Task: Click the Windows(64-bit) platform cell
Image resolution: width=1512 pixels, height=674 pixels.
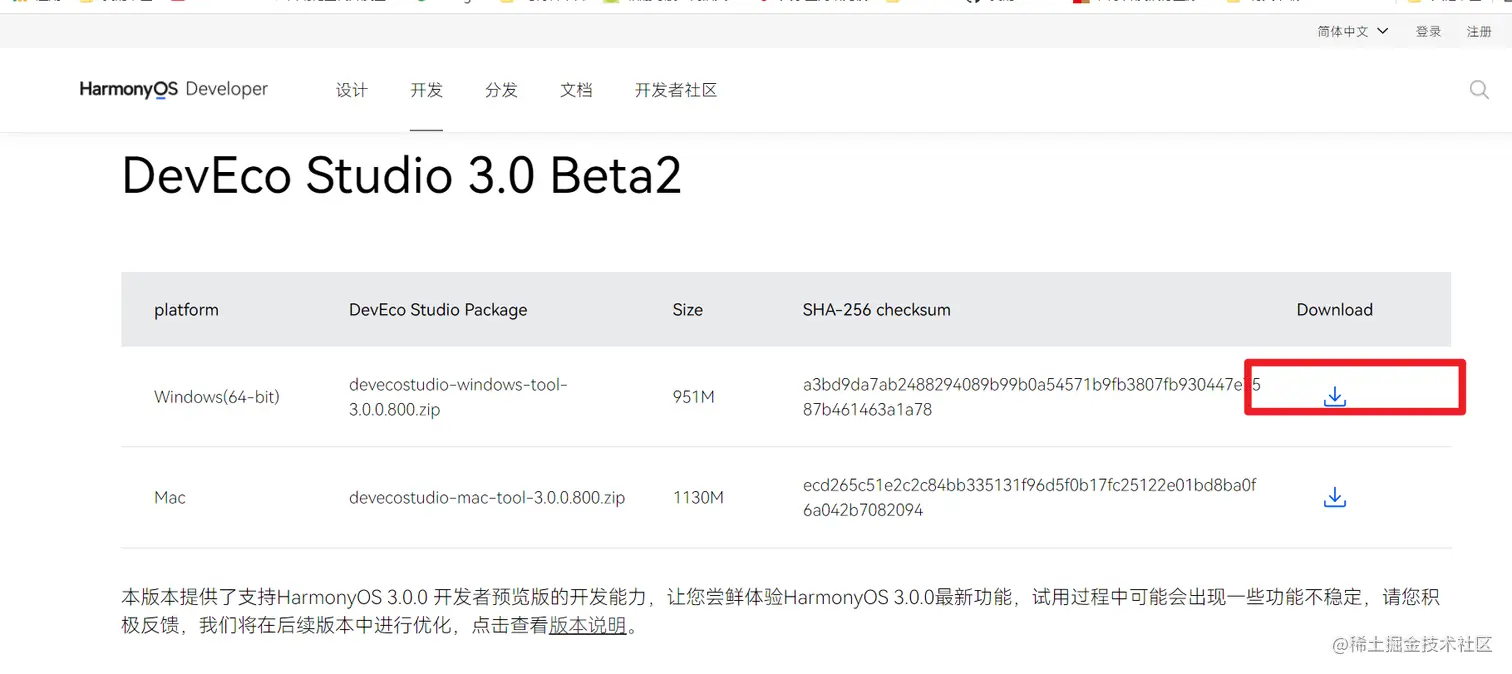Action: coord(217,397)
